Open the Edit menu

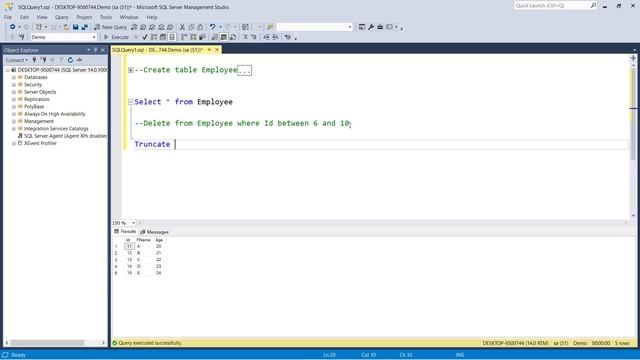tap(24, 17)
